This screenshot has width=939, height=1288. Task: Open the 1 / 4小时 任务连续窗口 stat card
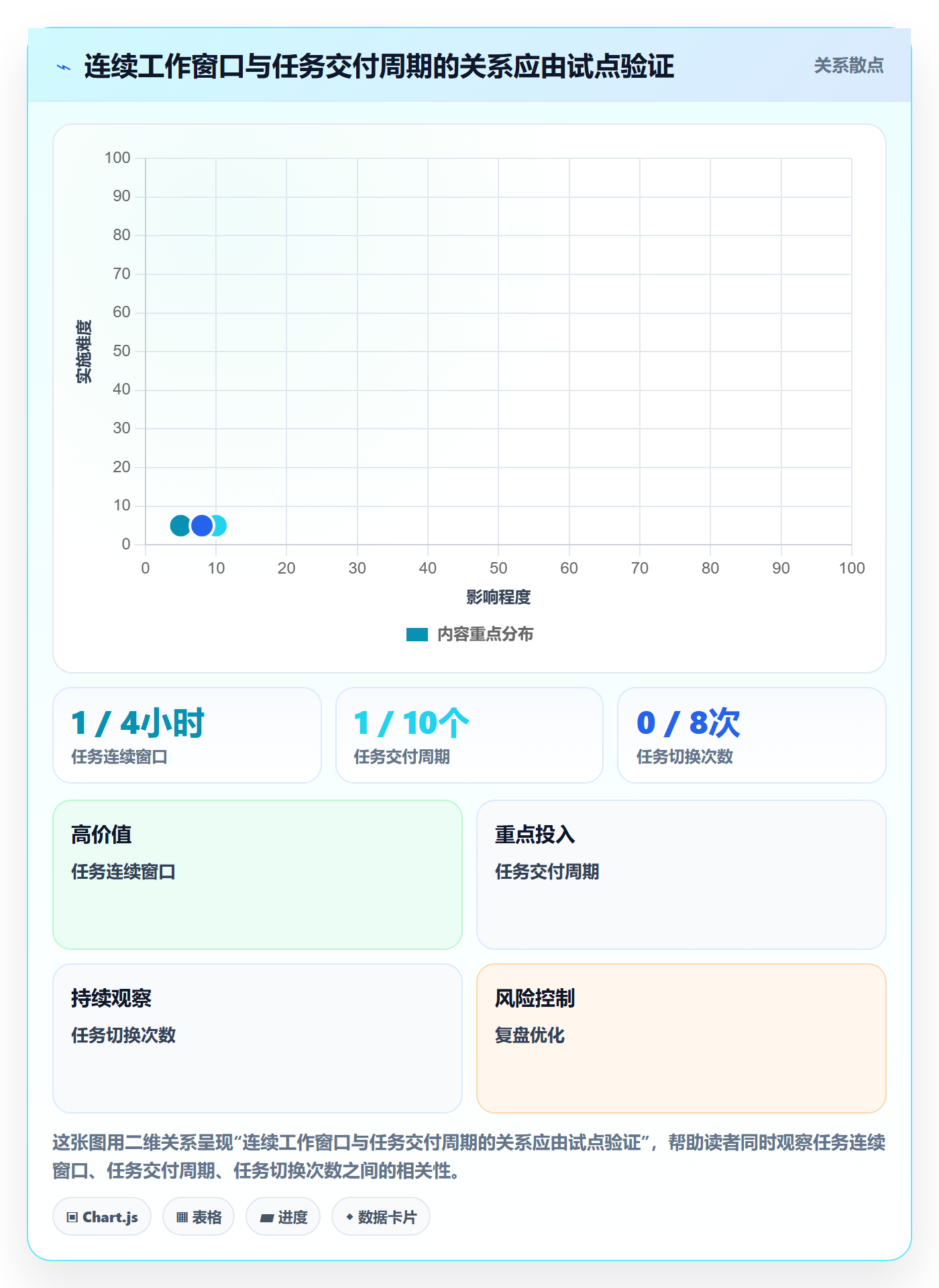[x=187, y=735]
